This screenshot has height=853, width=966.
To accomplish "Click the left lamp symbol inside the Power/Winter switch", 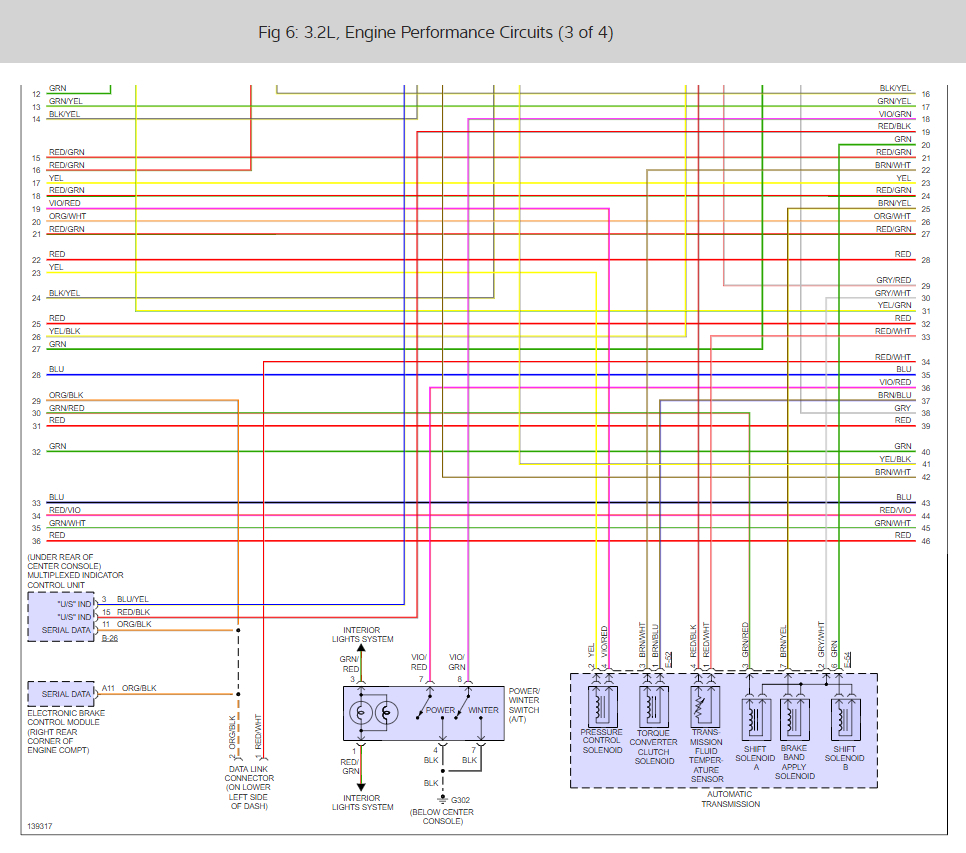I will 361,713.
